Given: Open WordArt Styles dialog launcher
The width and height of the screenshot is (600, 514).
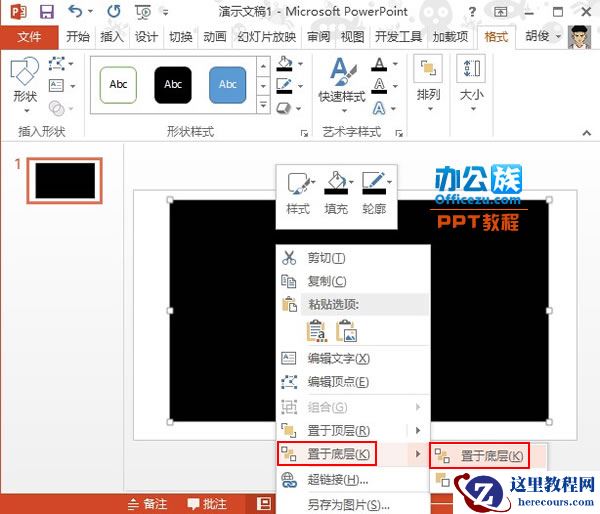Looking at the screenshot, I should (399, 133).
